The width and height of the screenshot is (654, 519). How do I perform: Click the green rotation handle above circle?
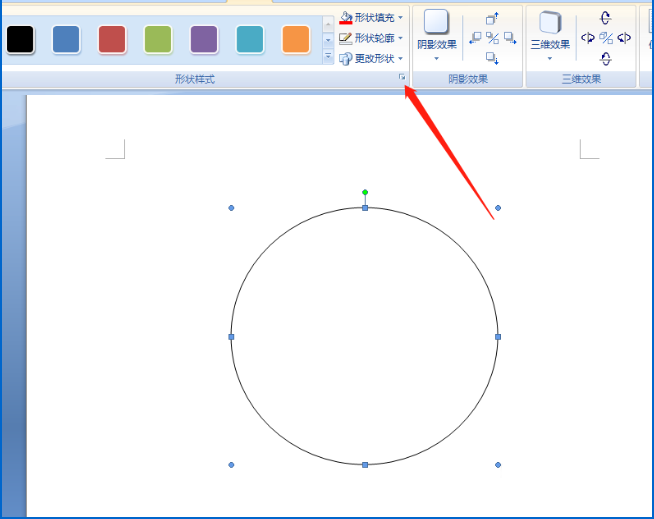pos(365,192)
